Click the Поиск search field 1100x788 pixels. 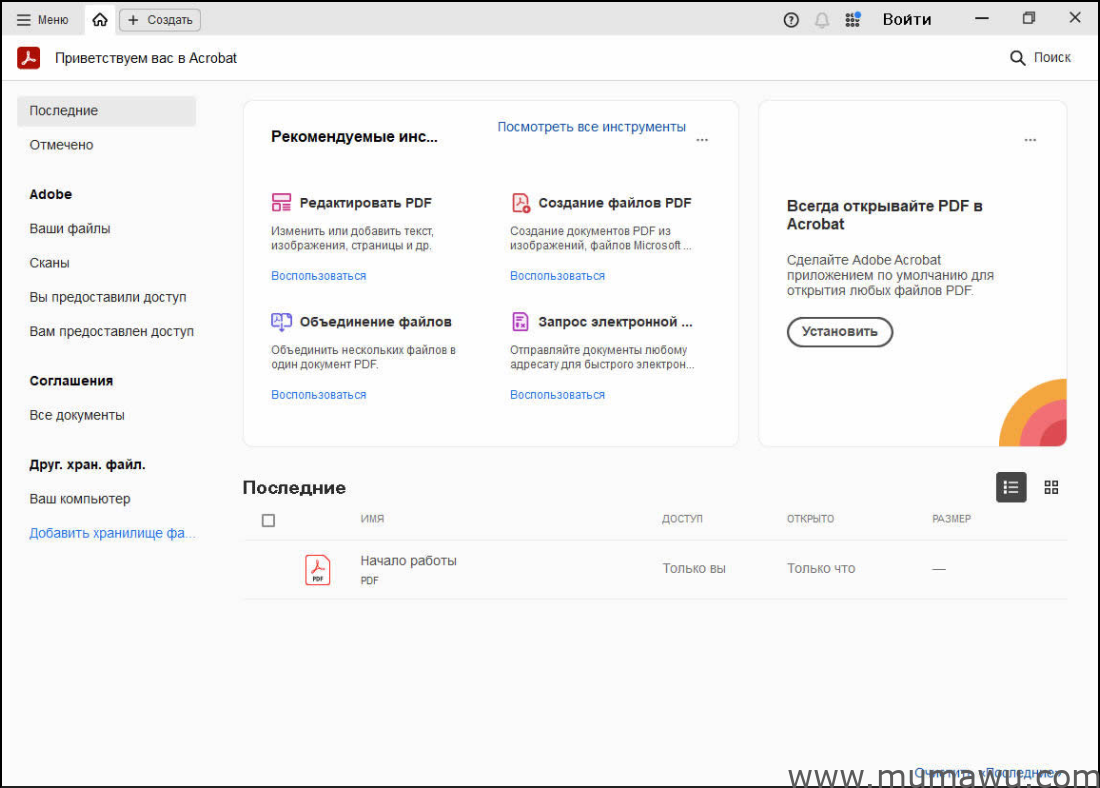(1041, 58)
